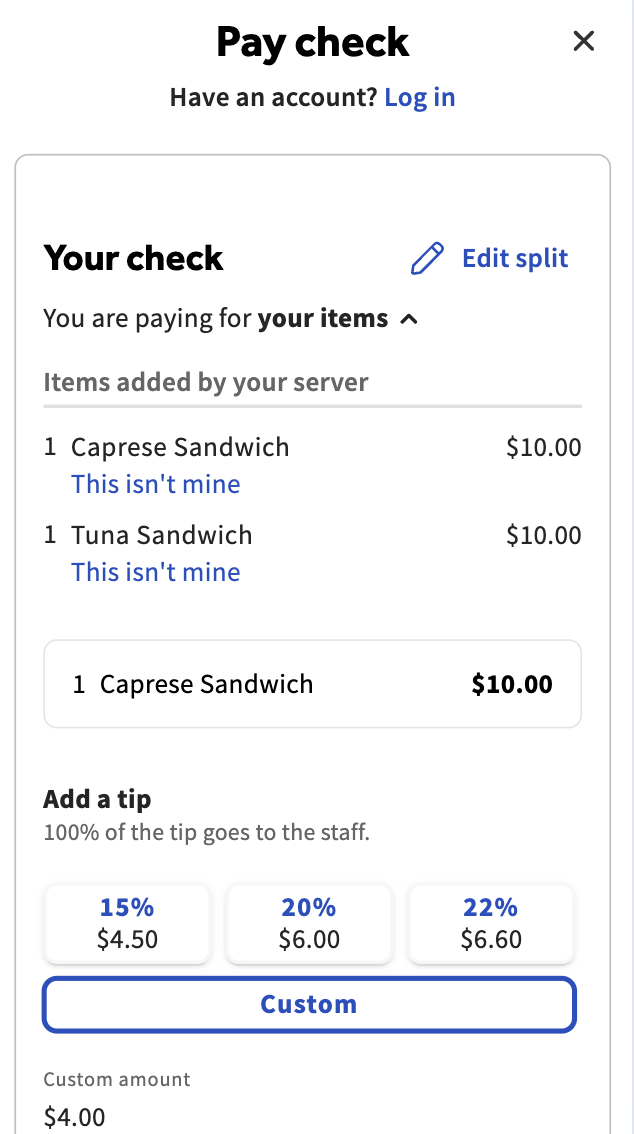
Task: Select the Caprese Sandwich summary card
Action: 311,683
